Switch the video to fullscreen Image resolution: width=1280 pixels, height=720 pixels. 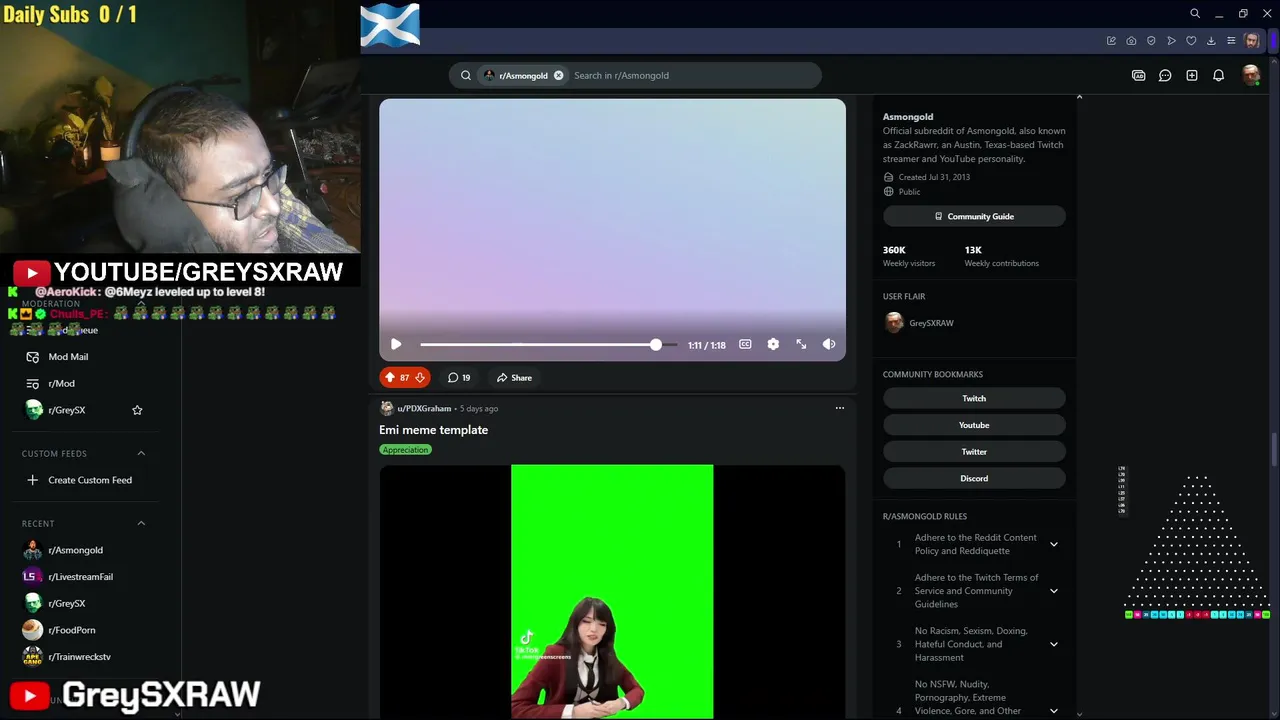coord(801,344)
